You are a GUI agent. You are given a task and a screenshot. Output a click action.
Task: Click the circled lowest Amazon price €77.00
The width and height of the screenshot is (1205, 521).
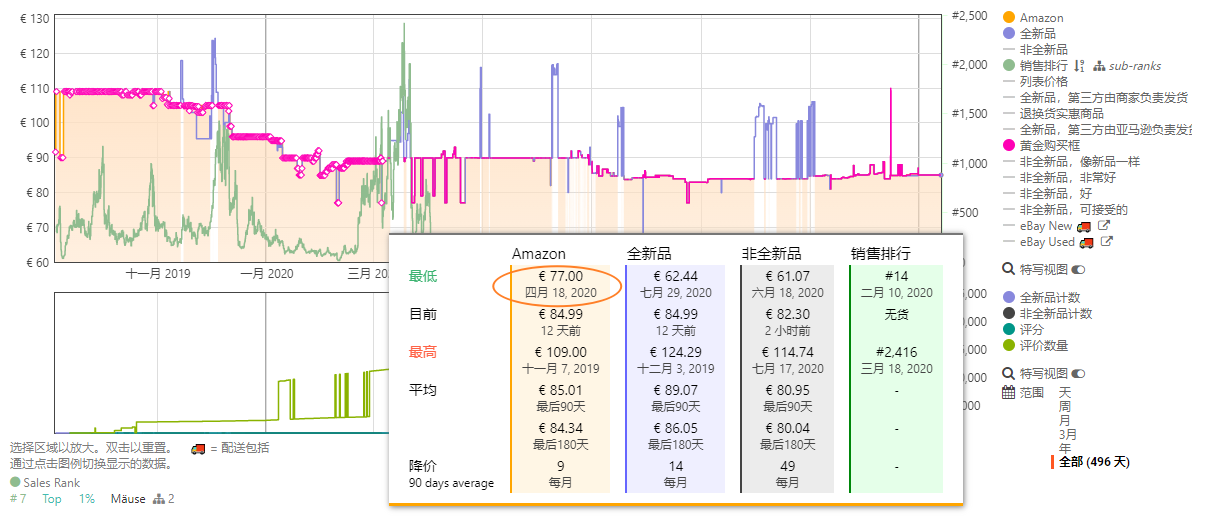(559, 284)
